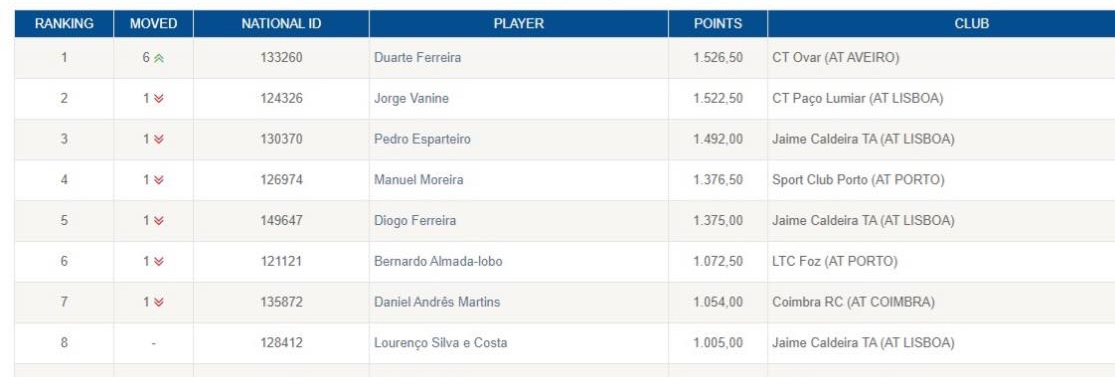Open club CT Ovar (AT AVEIRO)
Screen dimensions: 1115x377
click(x=836, y=58)
